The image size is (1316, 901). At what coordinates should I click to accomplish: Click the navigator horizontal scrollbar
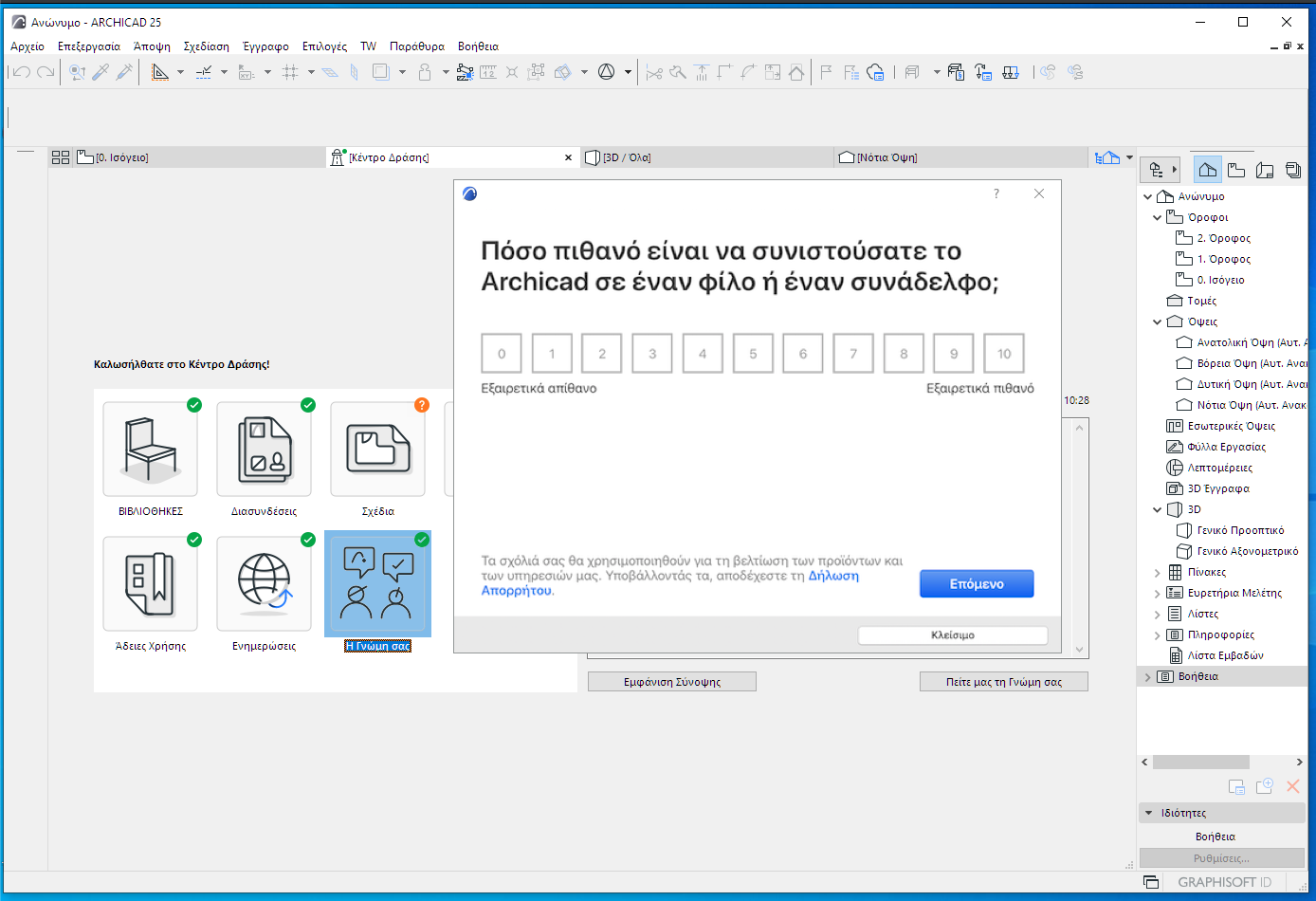point(1200,762)
